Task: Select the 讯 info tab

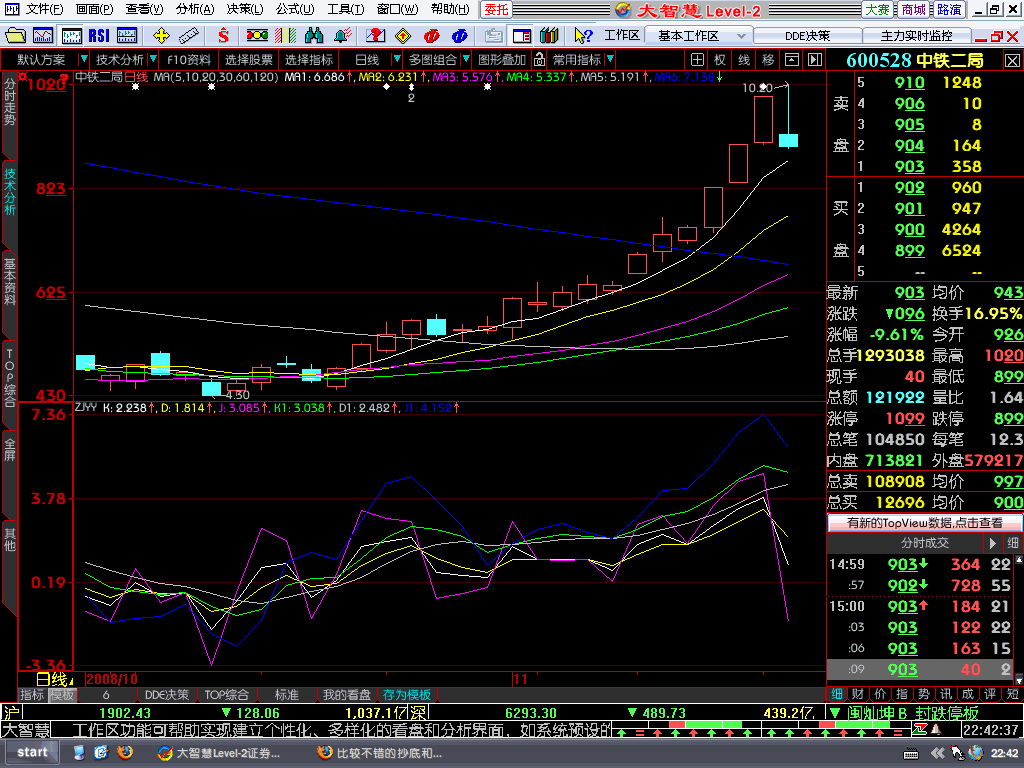Action: pyautogui.click(x=946, y=694)
